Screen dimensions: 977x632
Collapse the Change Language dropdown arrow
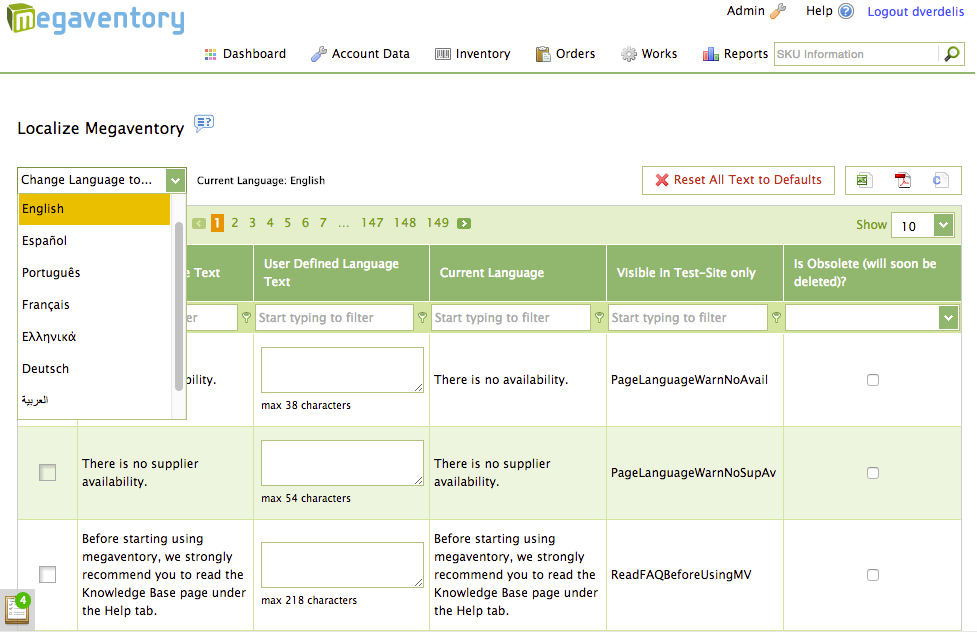176,180
